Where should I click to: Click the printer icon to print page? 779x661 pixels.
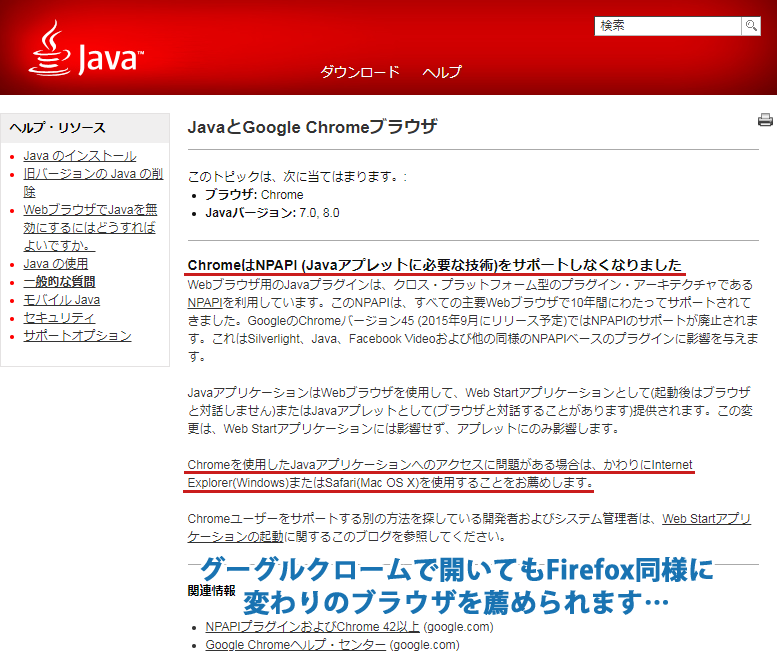point(765,120)
